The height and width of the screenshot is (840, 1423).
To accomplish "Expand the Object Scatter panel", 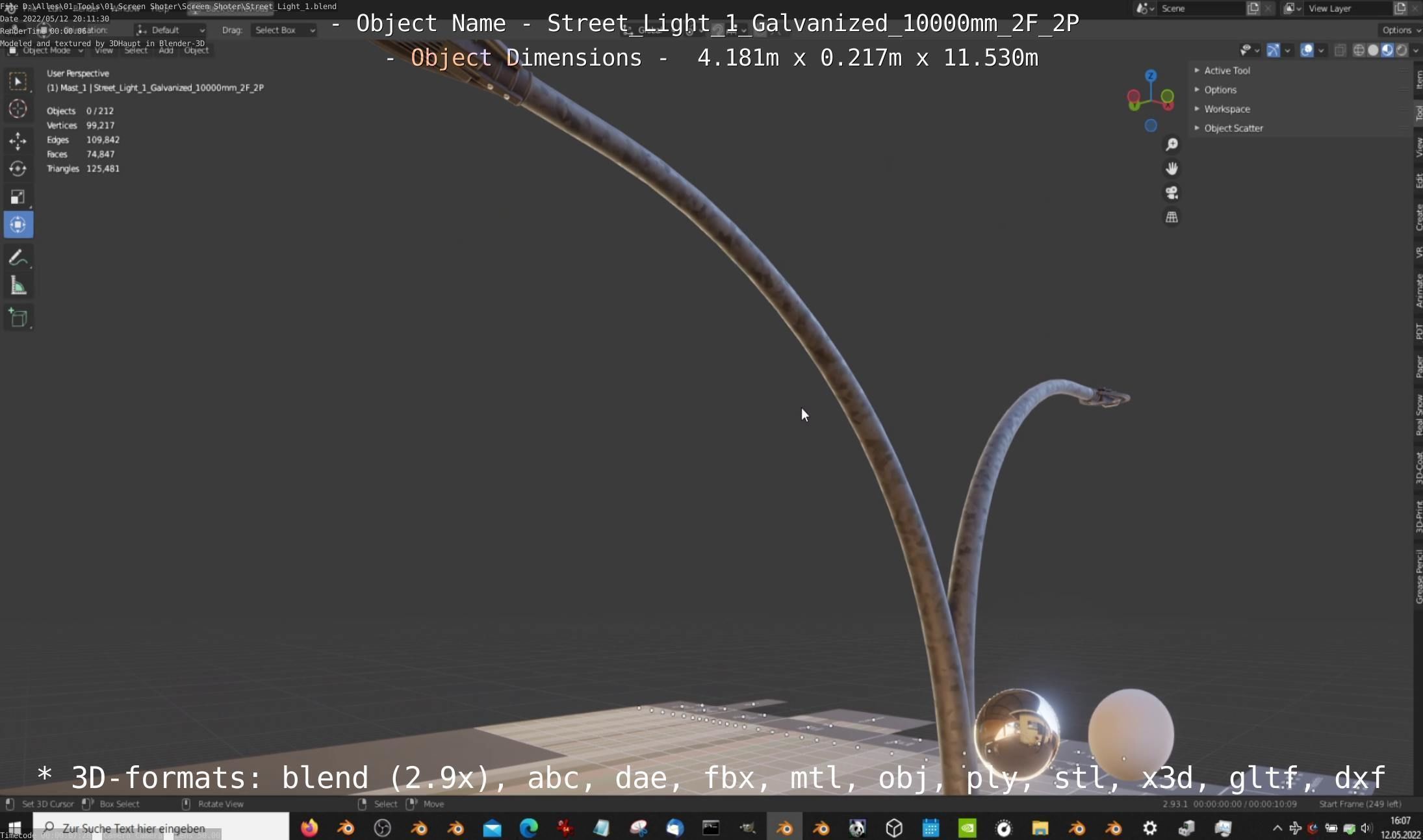I will click(1233, 128).
